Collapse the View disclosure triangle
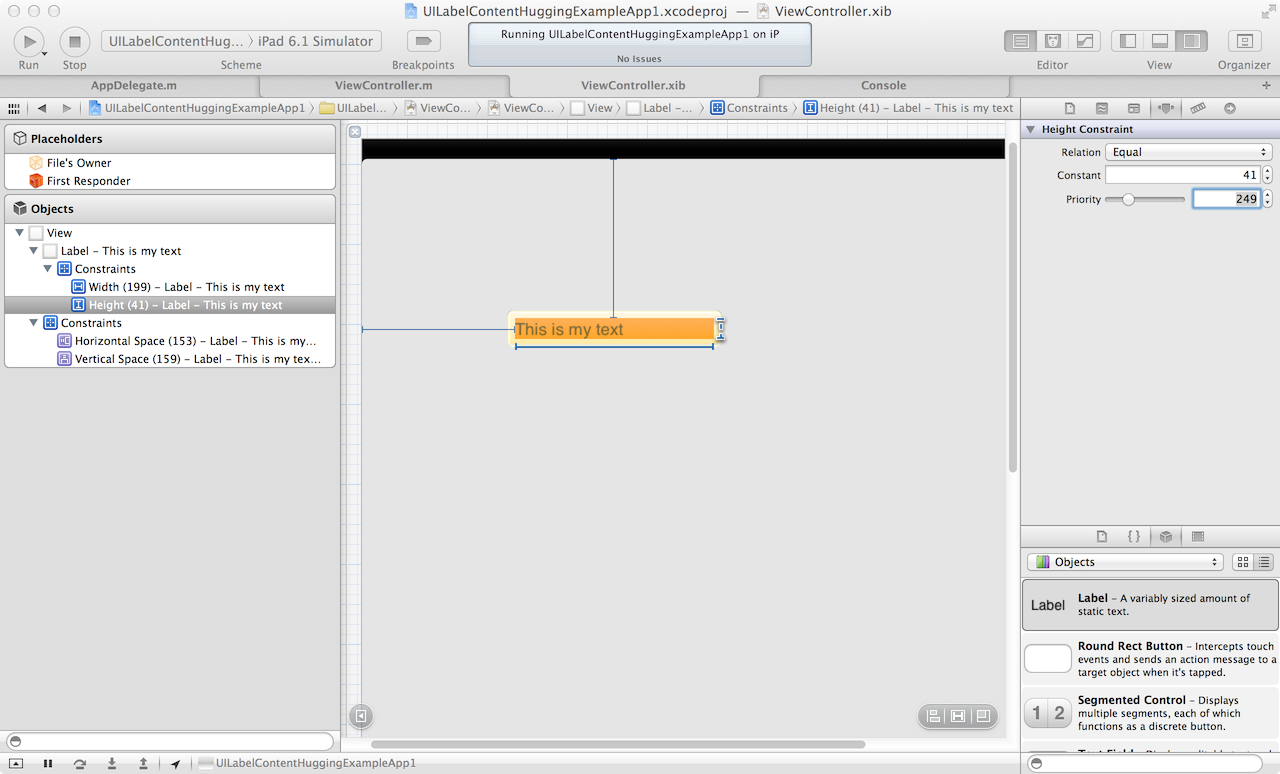This screenshot has width=1280, height=774. [x=19, y=233]
